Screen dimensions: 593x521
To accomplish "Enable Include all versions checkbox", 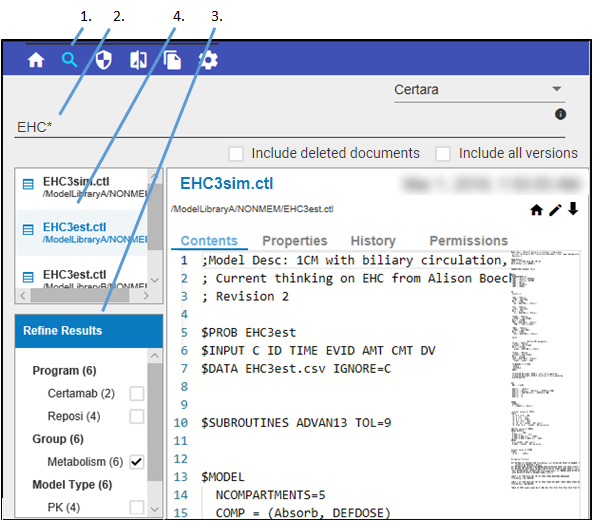I will coord(443,154).
